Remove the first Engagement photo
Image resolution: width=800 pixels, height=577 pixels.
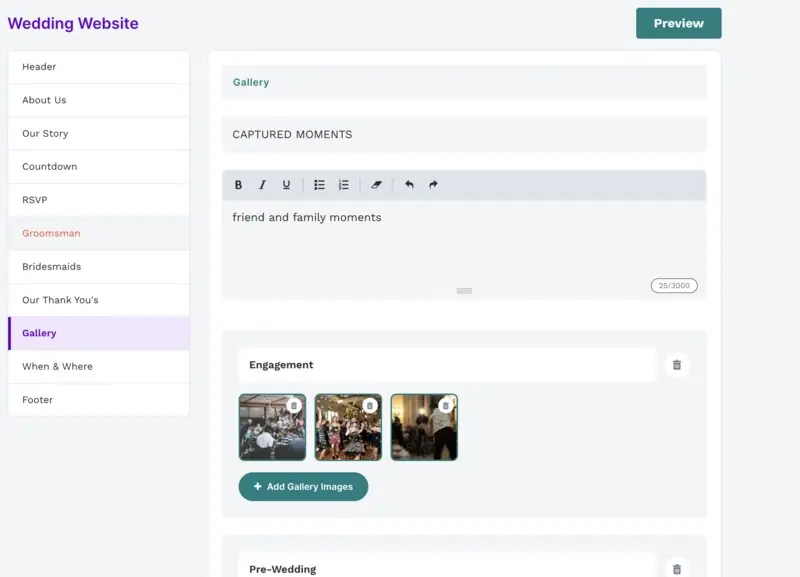(x=294, y=406)
